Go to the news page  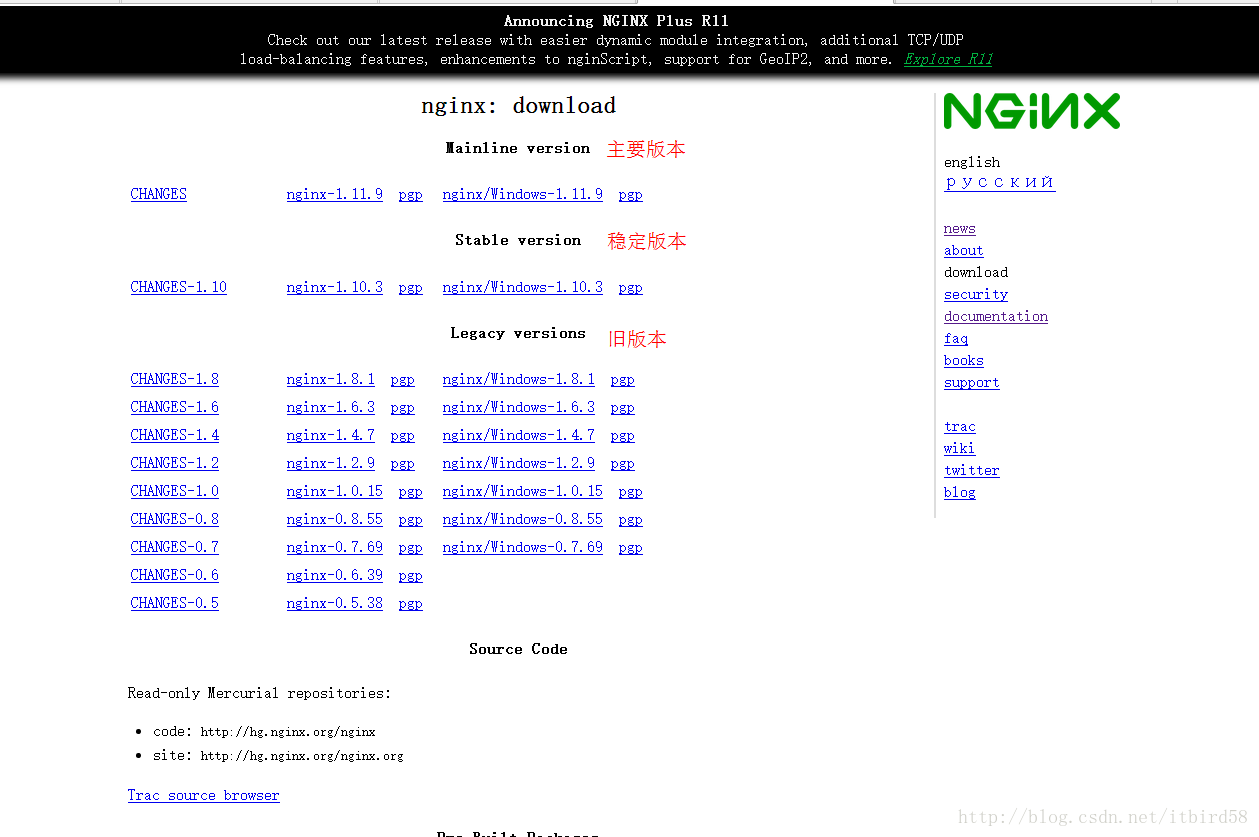pos(959,228)
